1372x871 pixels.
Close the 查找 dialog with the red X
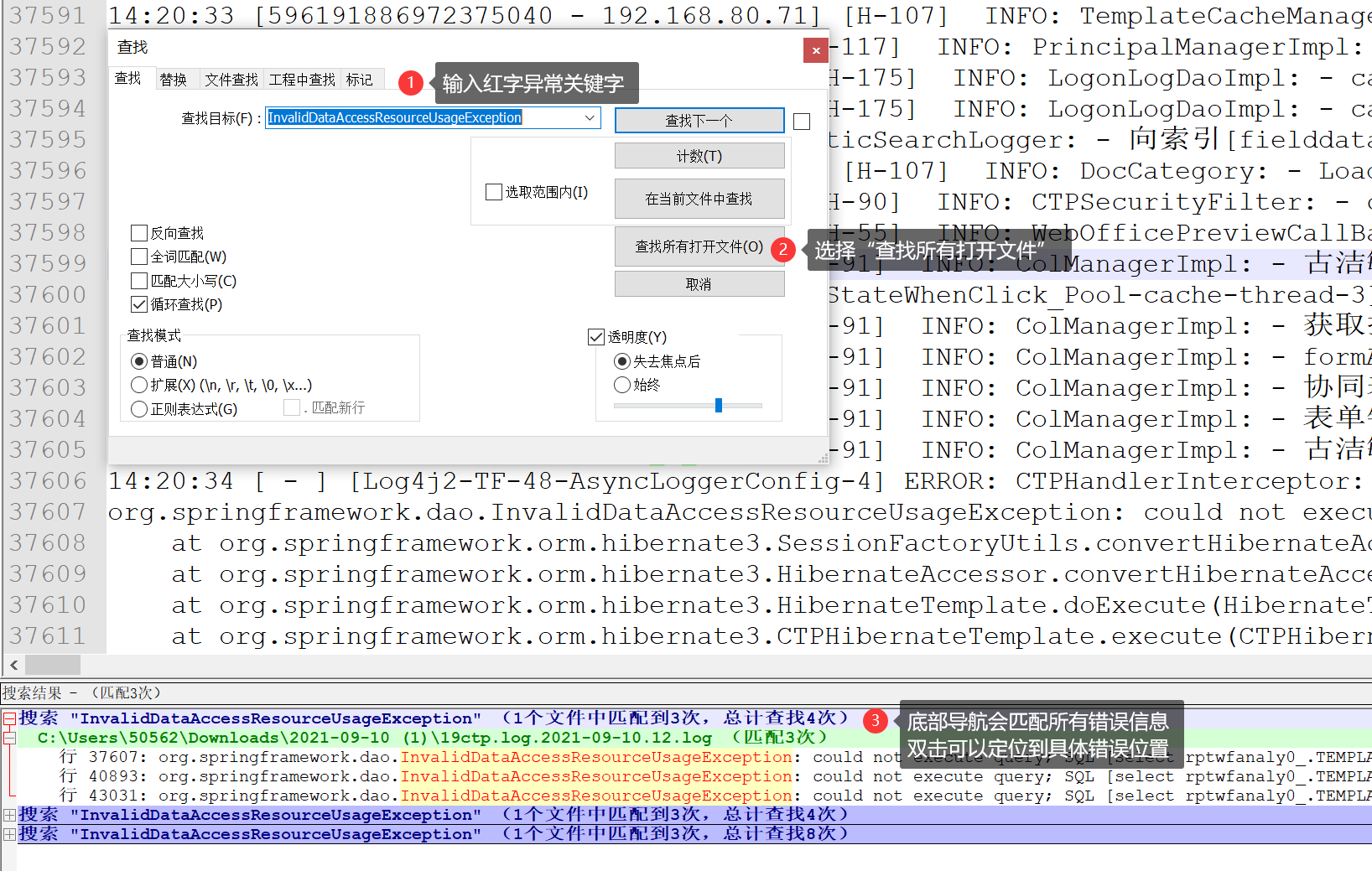pos(815,51)
